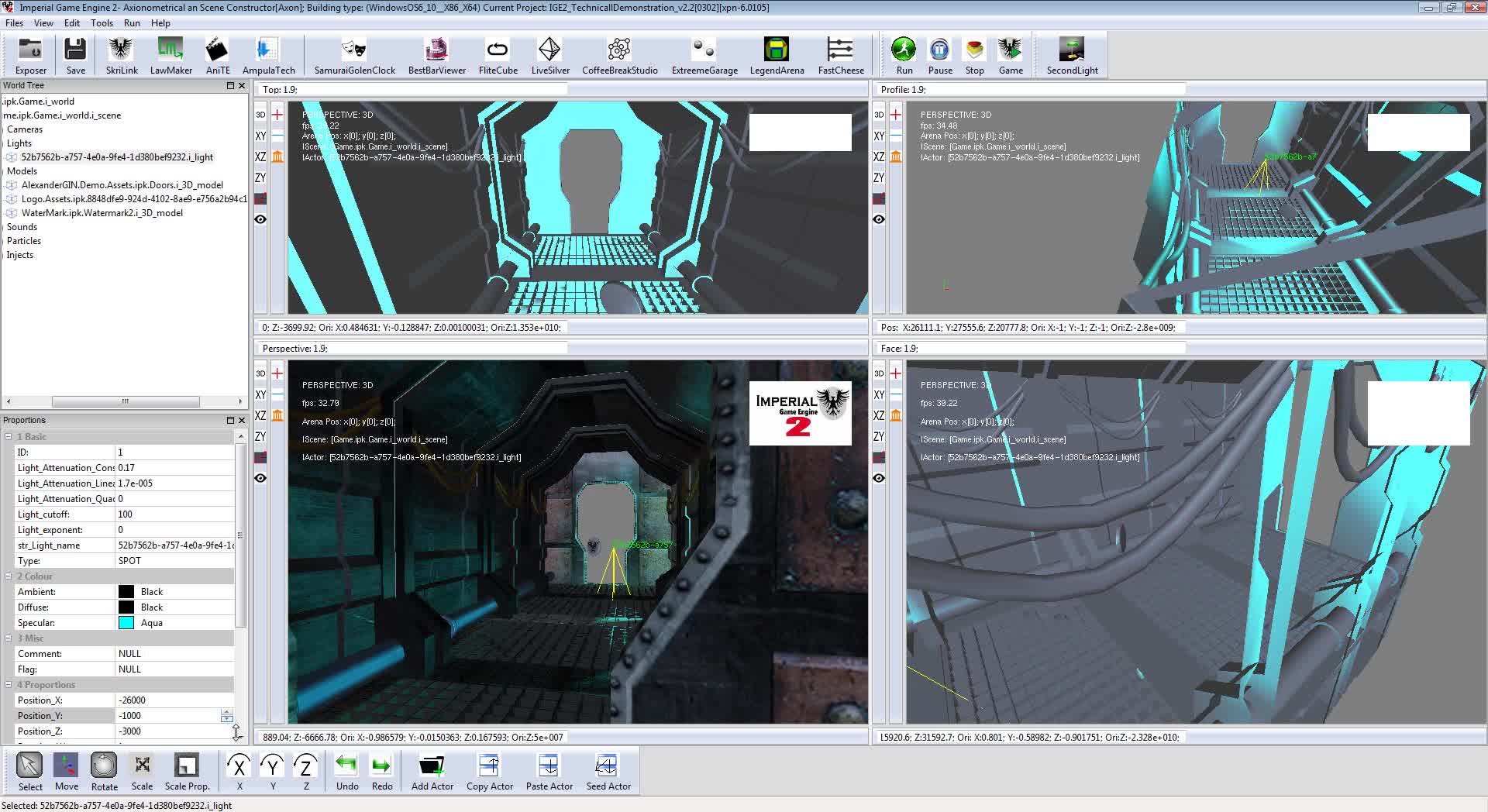Toggle eye visibility in Profile viewport
The image size is (1488, 812).
(x=879, y=219)
